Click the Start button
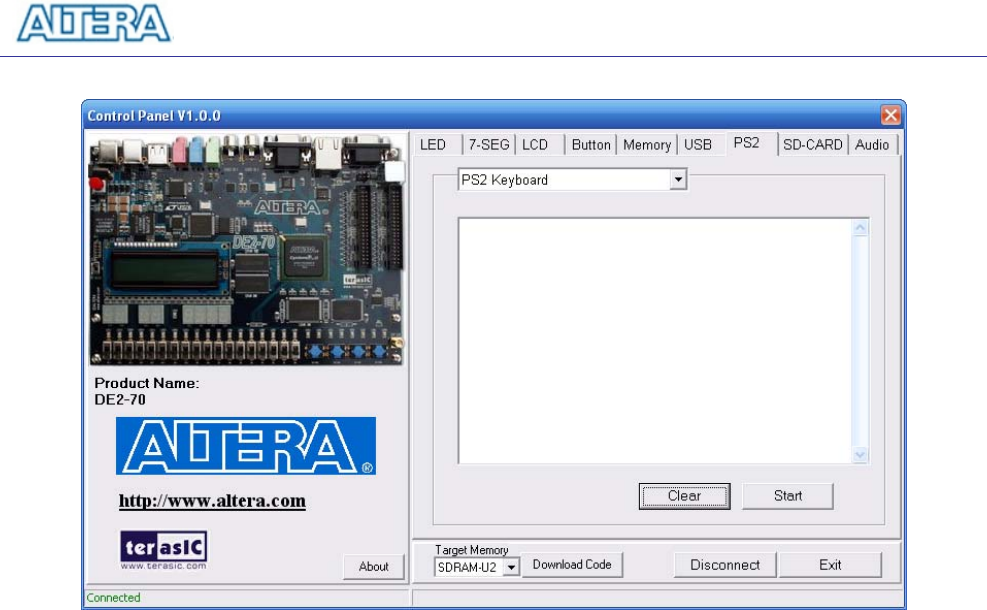The image size is (987, 610). pyautogui.click(x=787, y=496)
